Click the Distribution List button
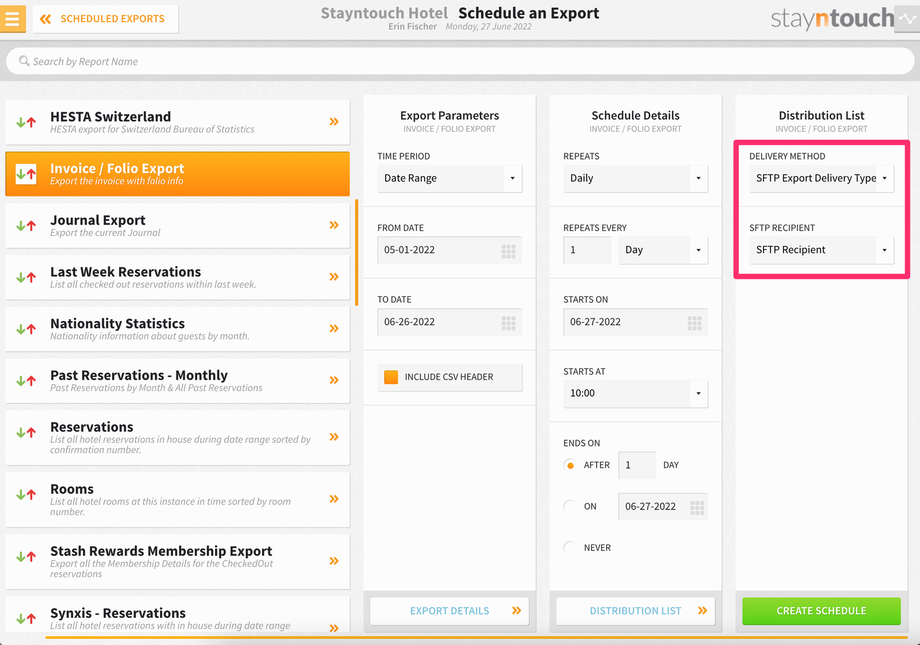This screenshot has height=645, width=920. pyautogui.click(x=635, y=611)
